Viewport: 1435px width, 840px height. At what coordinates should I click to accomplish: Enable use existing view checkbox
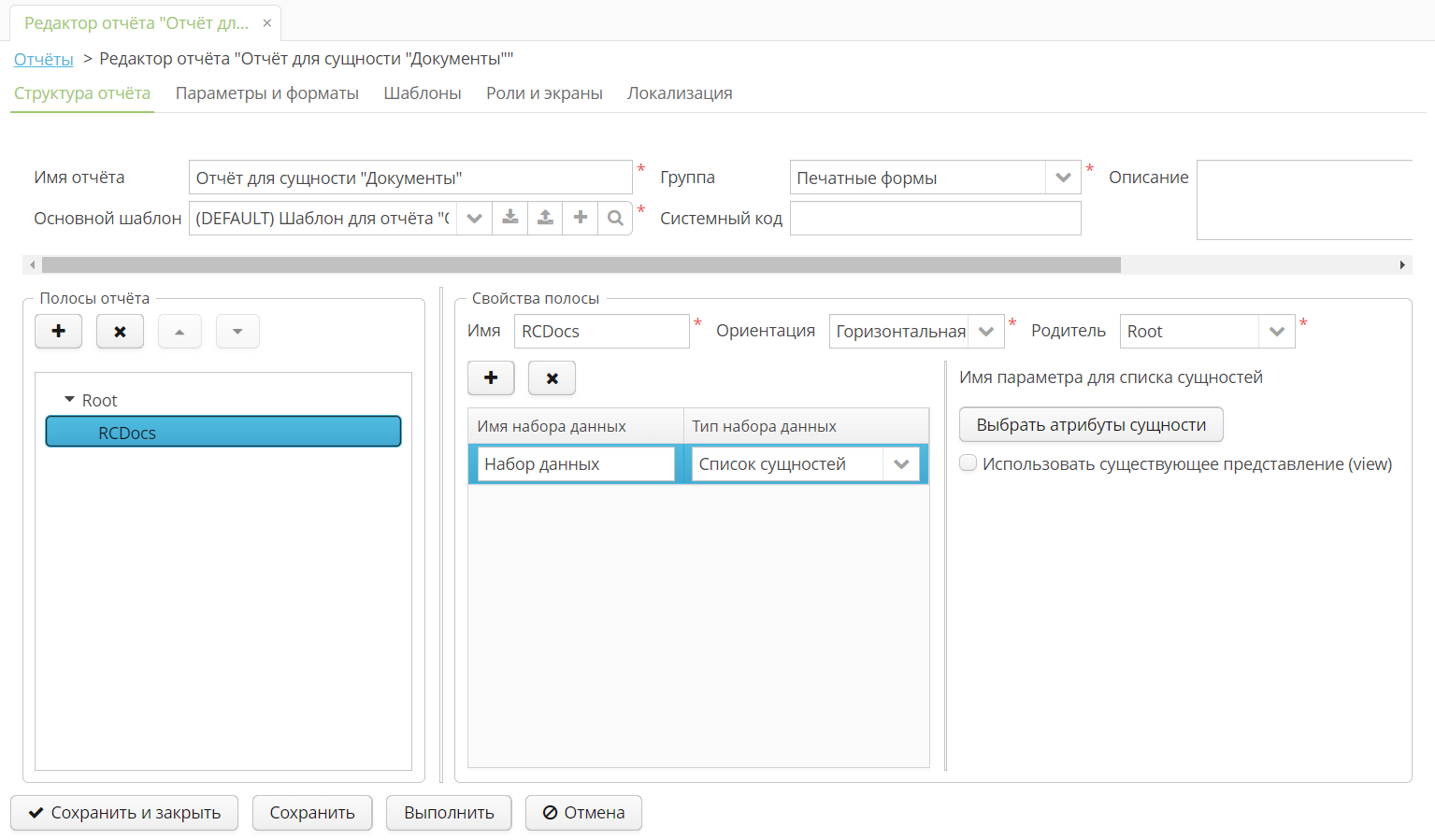click(x=969, y=463)
